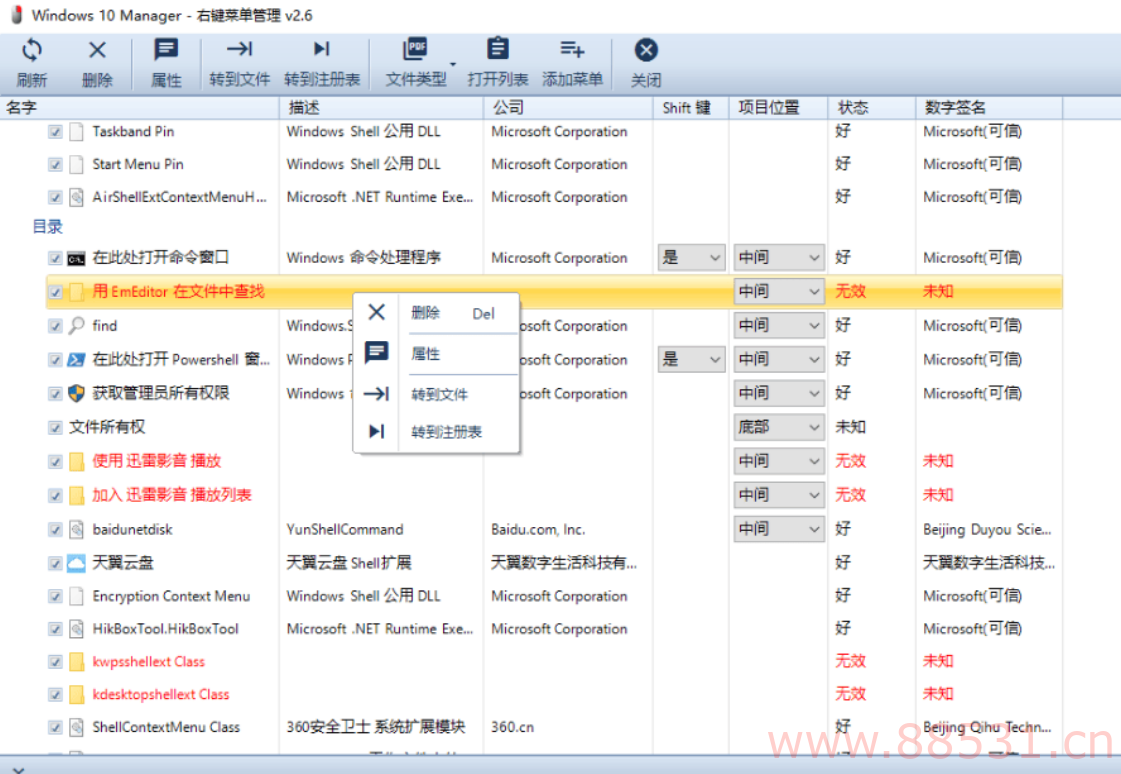Disable the find entry checkbox
Viewport: 1121px width, 774px height.
pyautogui.click(x=55, y=327)
